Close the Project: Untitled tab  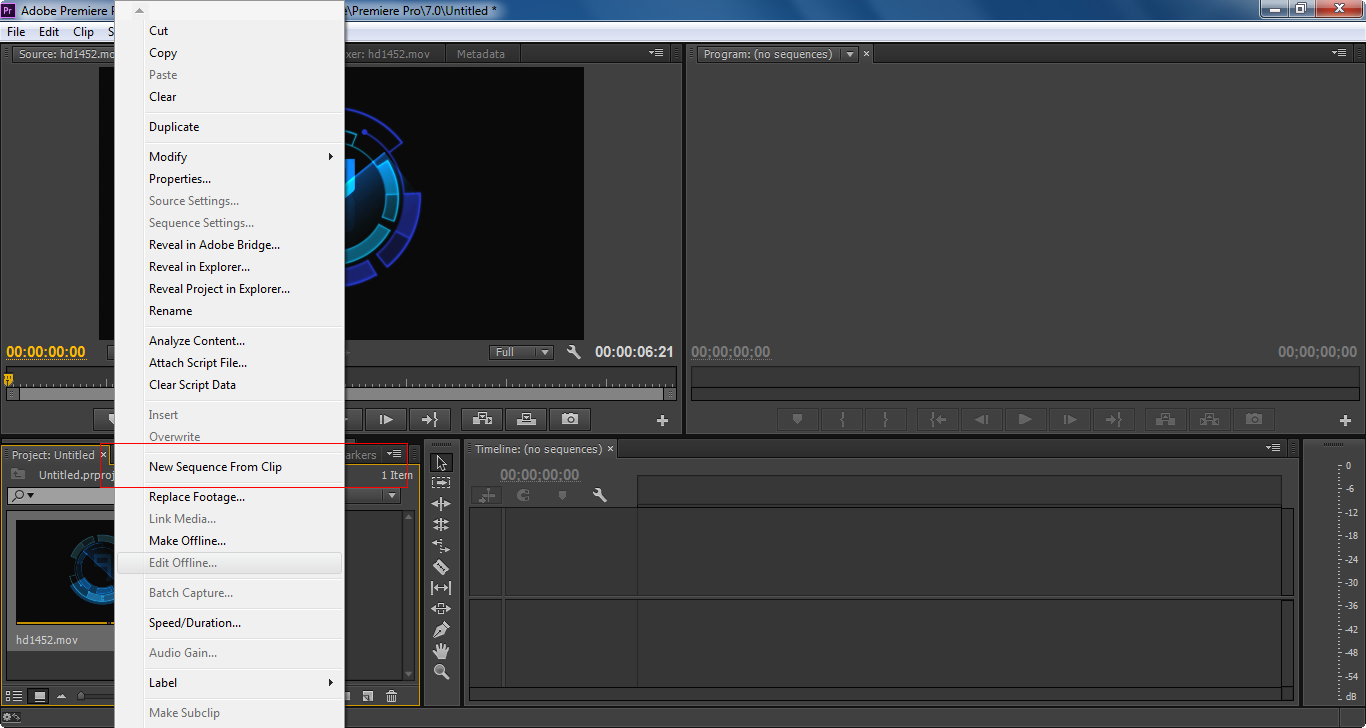click(x=104, y=455)
